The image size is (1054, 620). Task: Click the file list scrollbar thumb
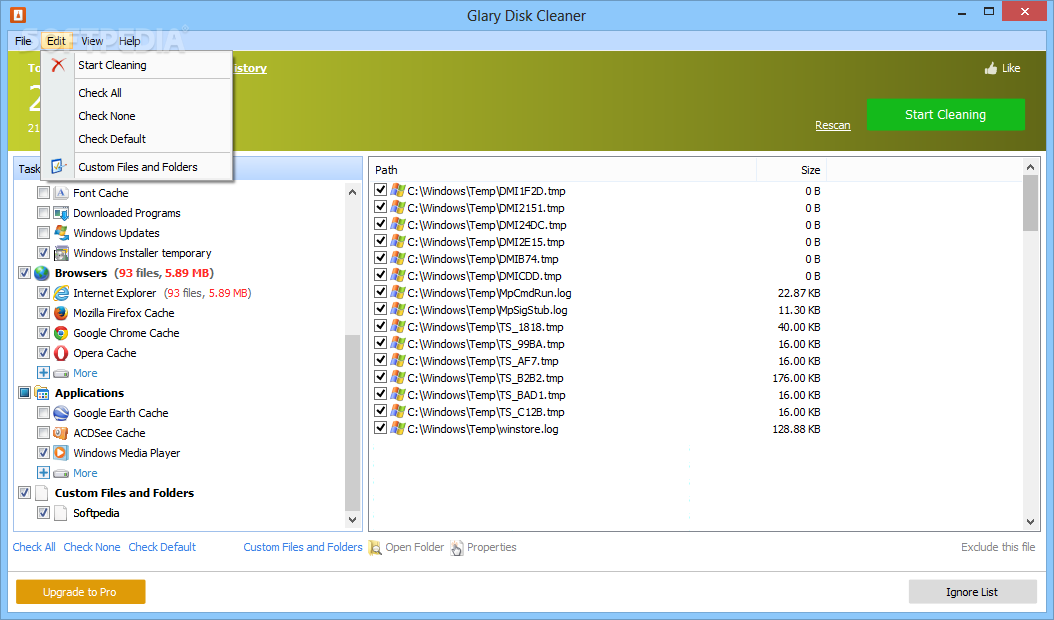click(1030, 203)
